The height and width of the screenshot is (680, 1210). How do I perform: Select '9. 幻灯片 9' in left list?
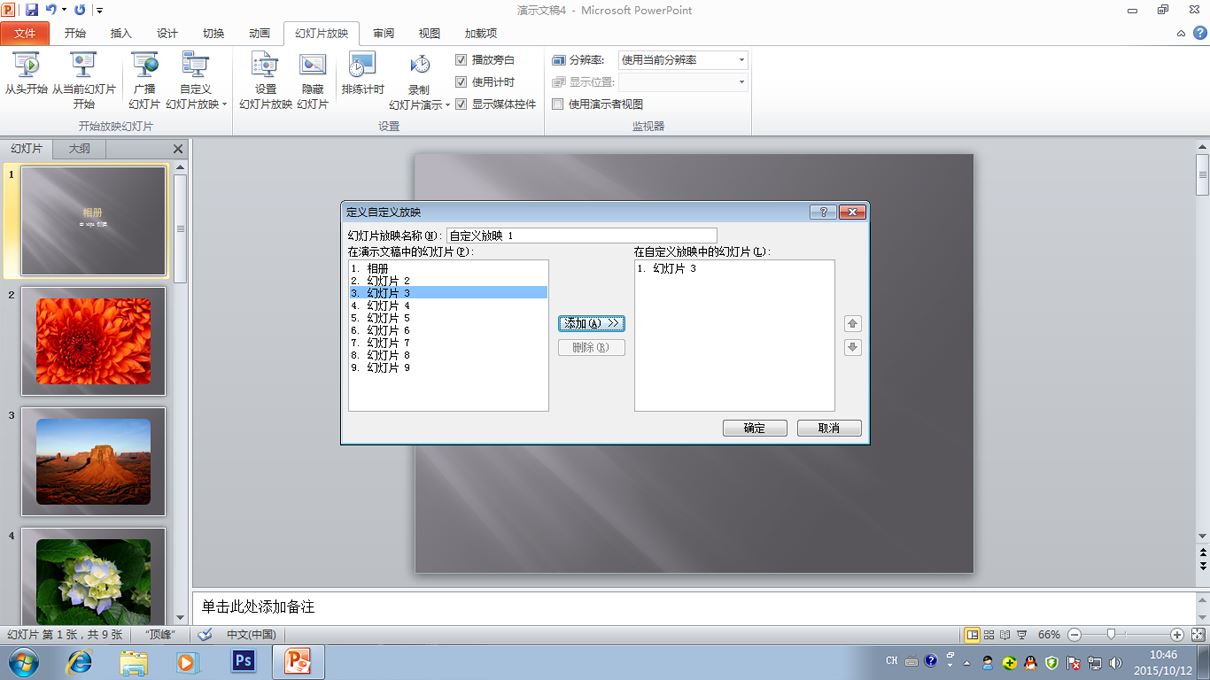tap(448, 368)
